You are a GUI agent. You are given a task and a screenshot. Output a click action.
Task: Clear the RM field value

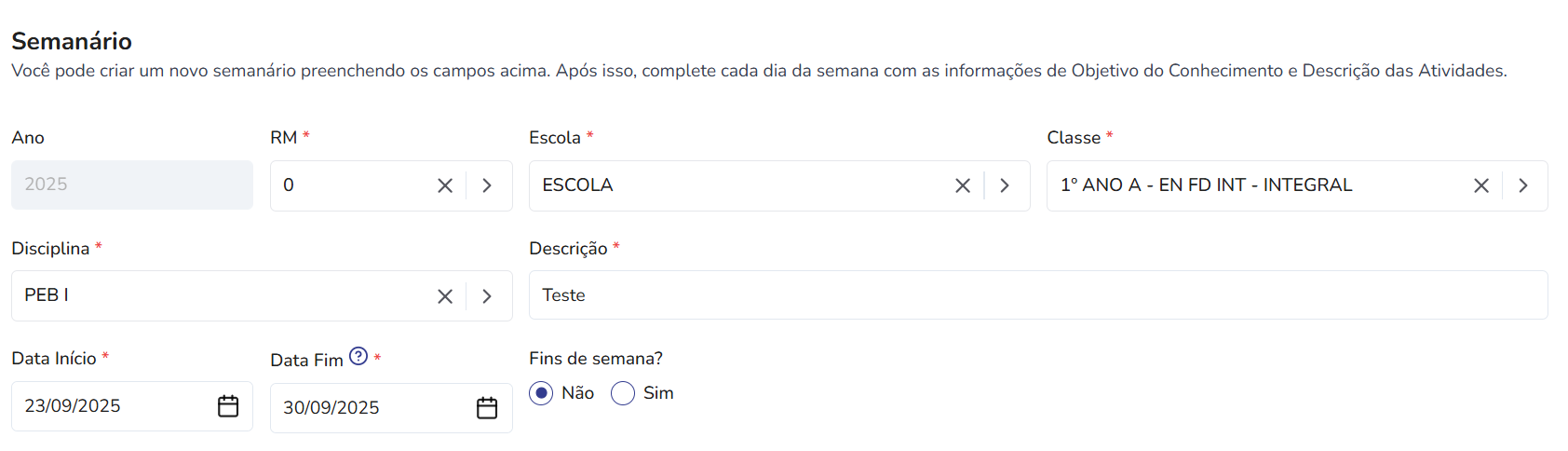445,185
